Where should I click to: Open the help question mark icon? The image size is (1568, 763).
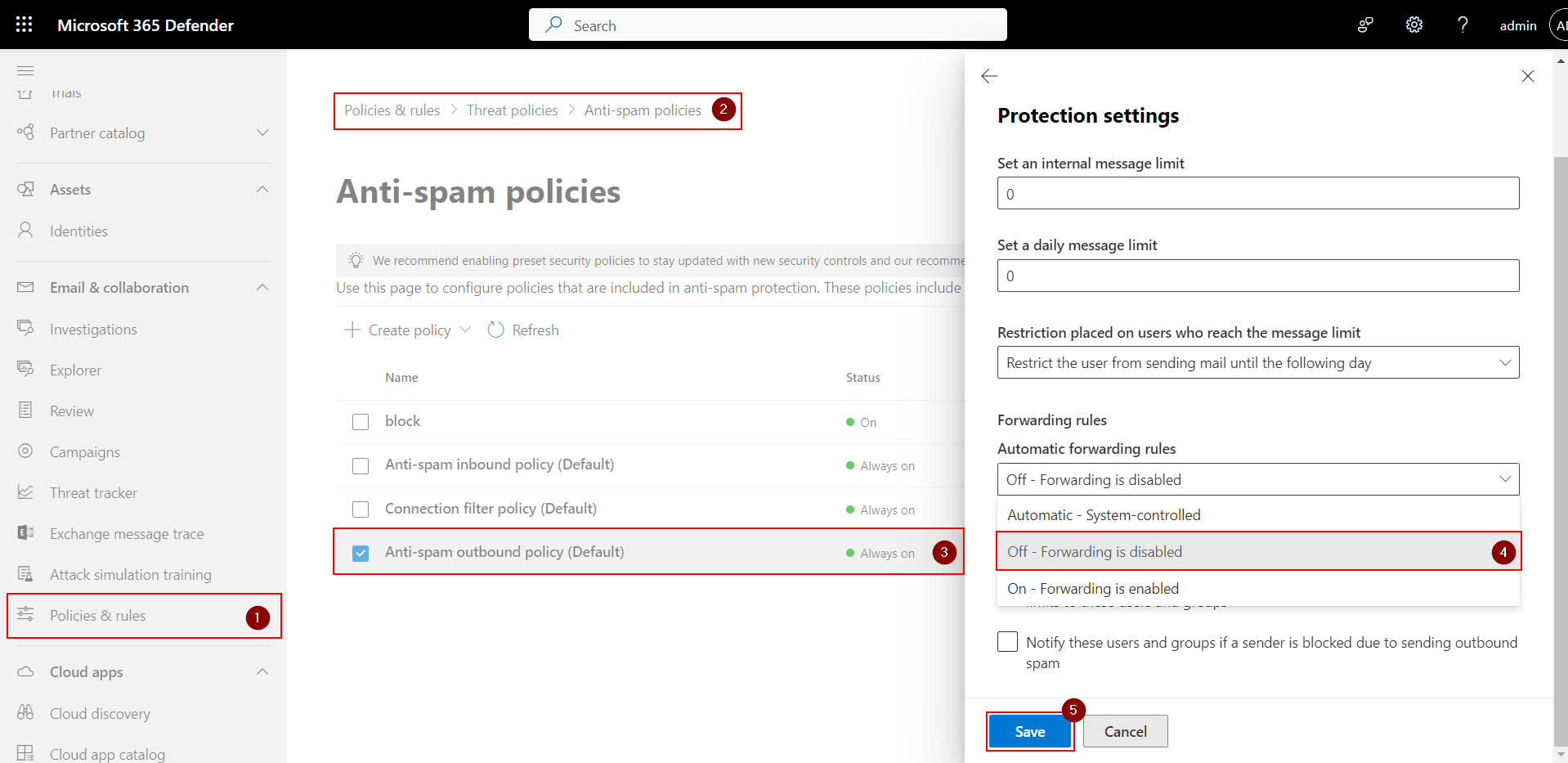[x=1463, y=25]
